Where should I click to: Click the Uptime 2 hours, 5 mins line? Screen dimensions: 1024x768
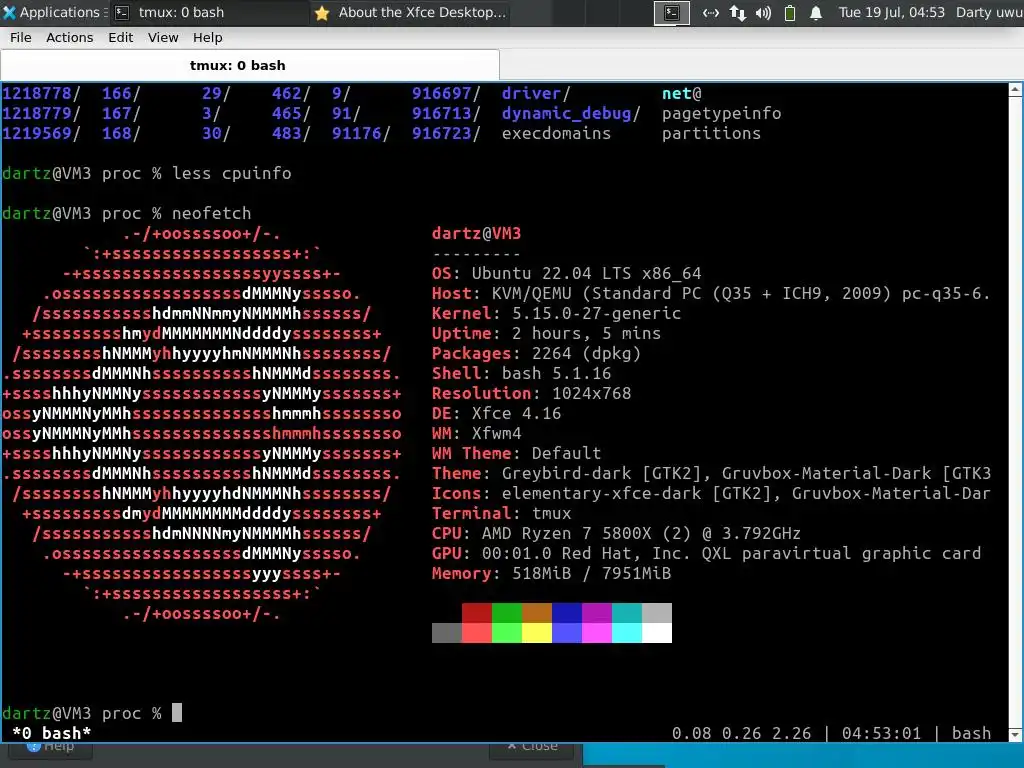tap(547, 333)
